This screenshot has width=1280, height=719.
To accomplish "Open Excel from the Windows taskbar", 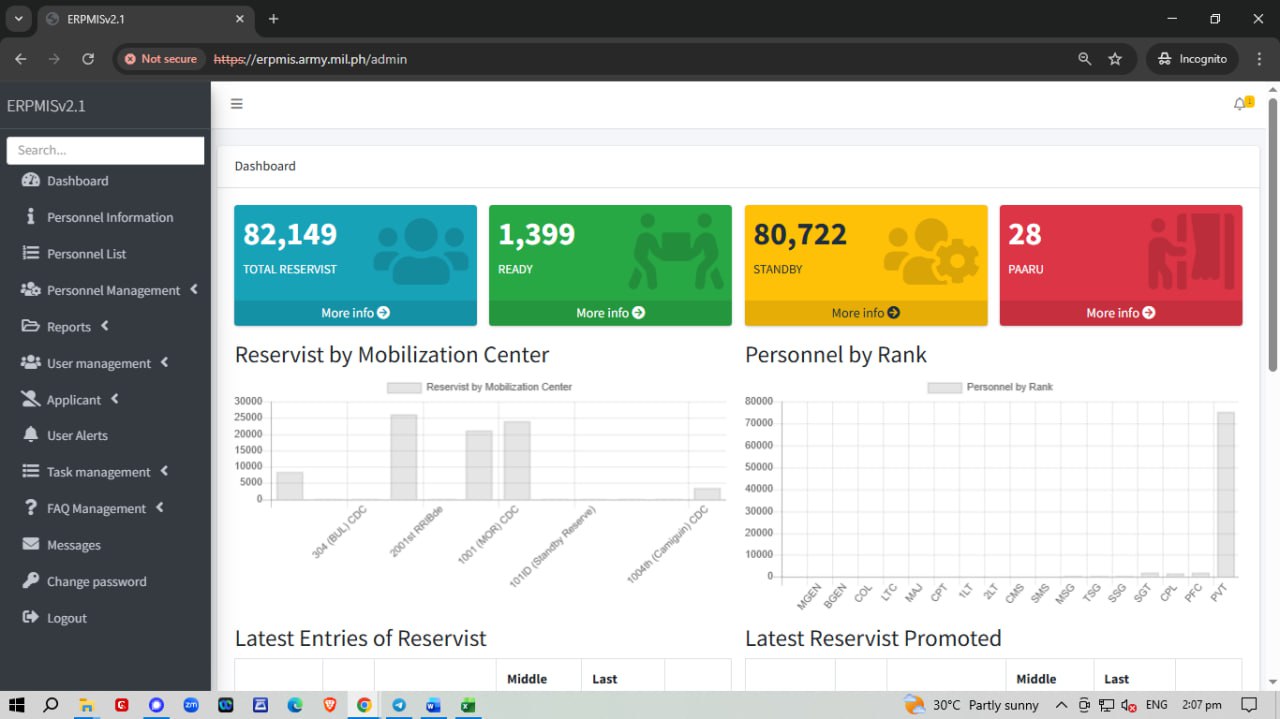I will [467, 705].
